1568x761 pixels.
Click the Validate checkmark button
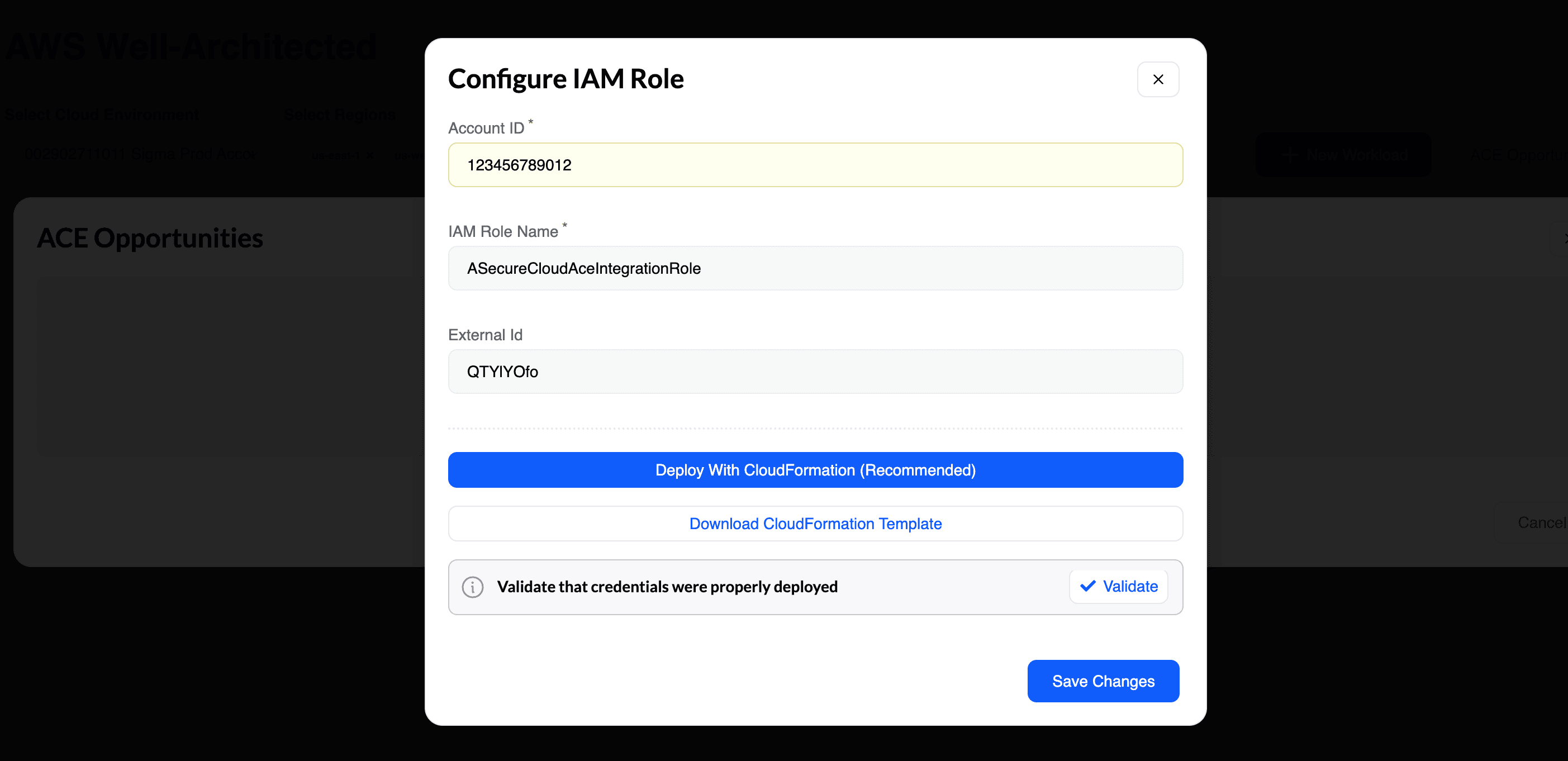1118,586
